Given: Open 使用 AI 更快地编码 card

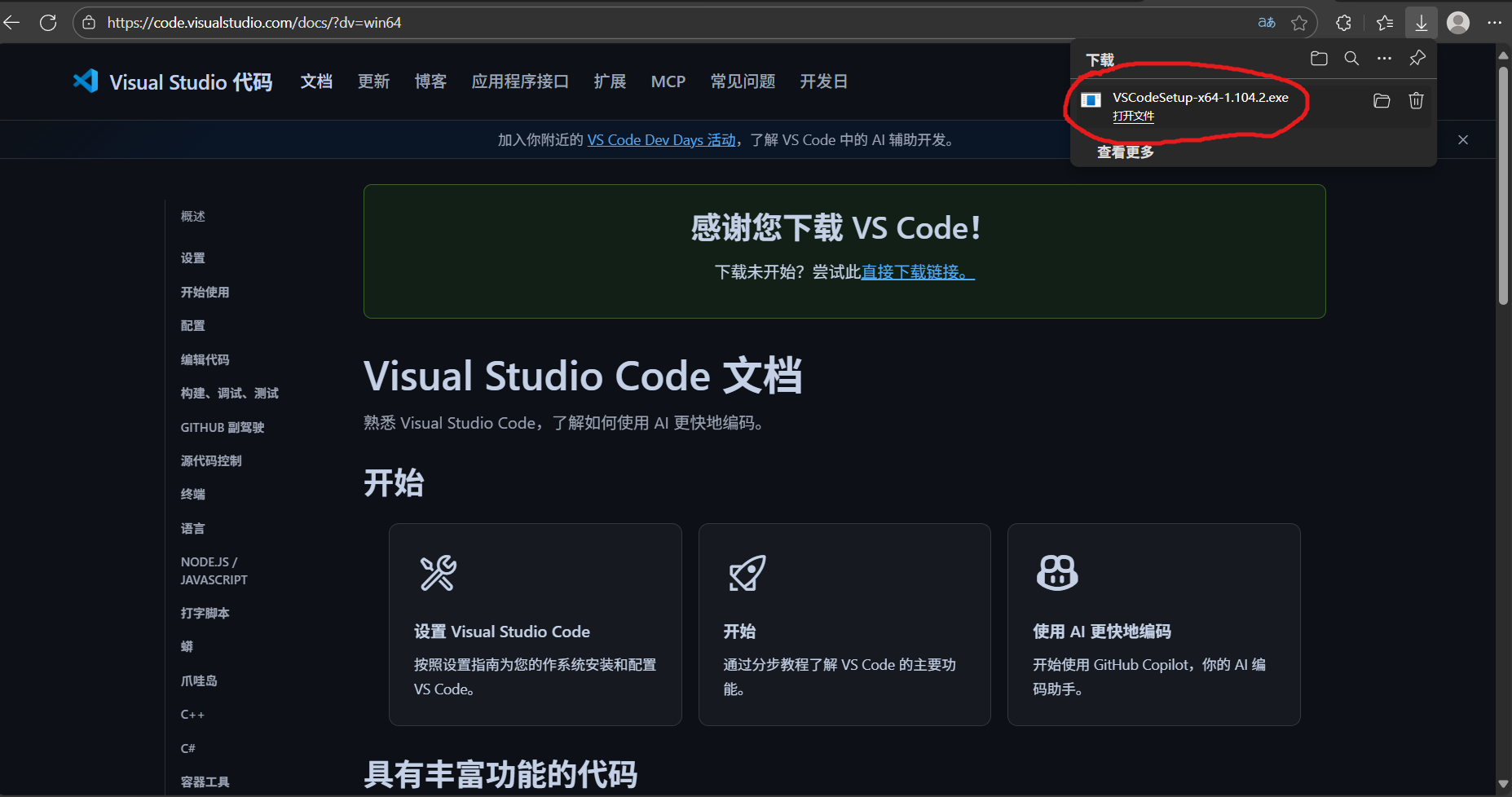Looking at the screenshot, I should click(1154, 624).
